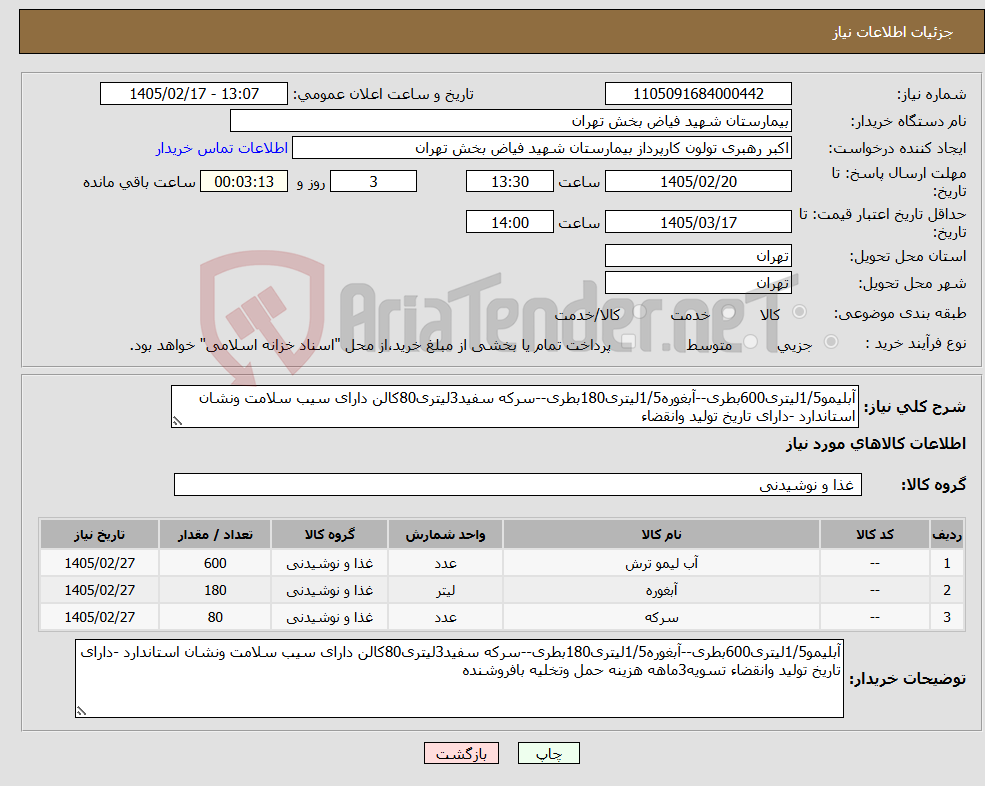The width and height of the screenshot is (985, 786).
Task: Click the آبغوره item name
Action: point(661,591)
